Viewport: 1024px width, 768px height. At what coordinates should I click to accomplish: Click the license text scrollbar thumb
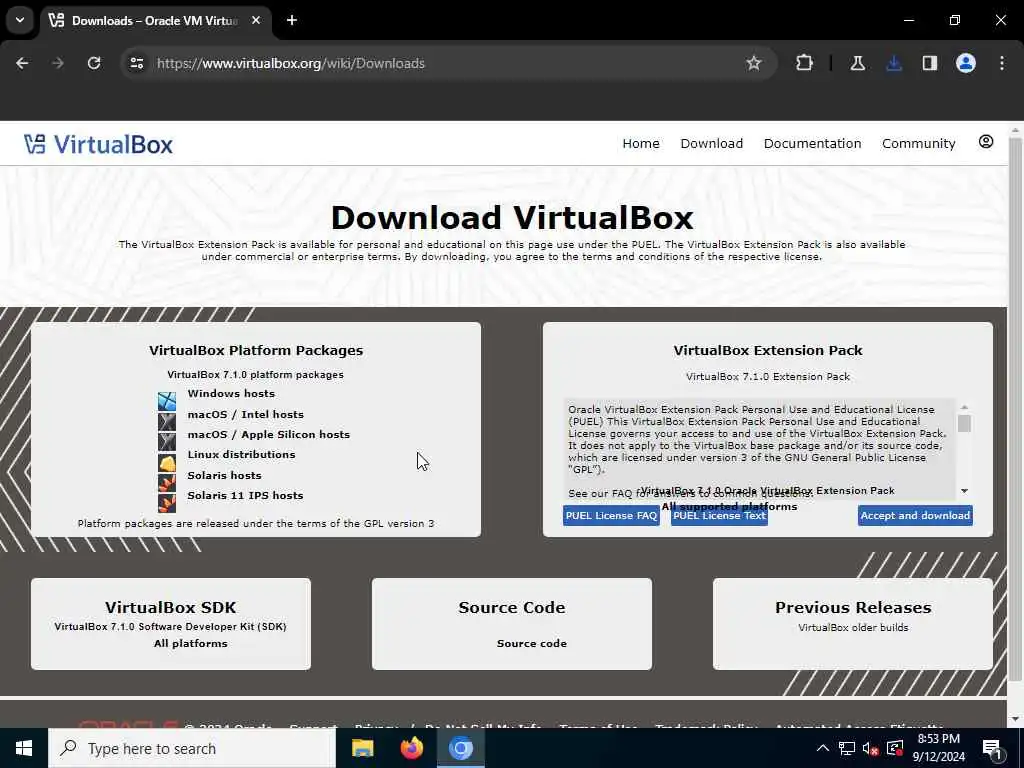[x=964, y=423]
